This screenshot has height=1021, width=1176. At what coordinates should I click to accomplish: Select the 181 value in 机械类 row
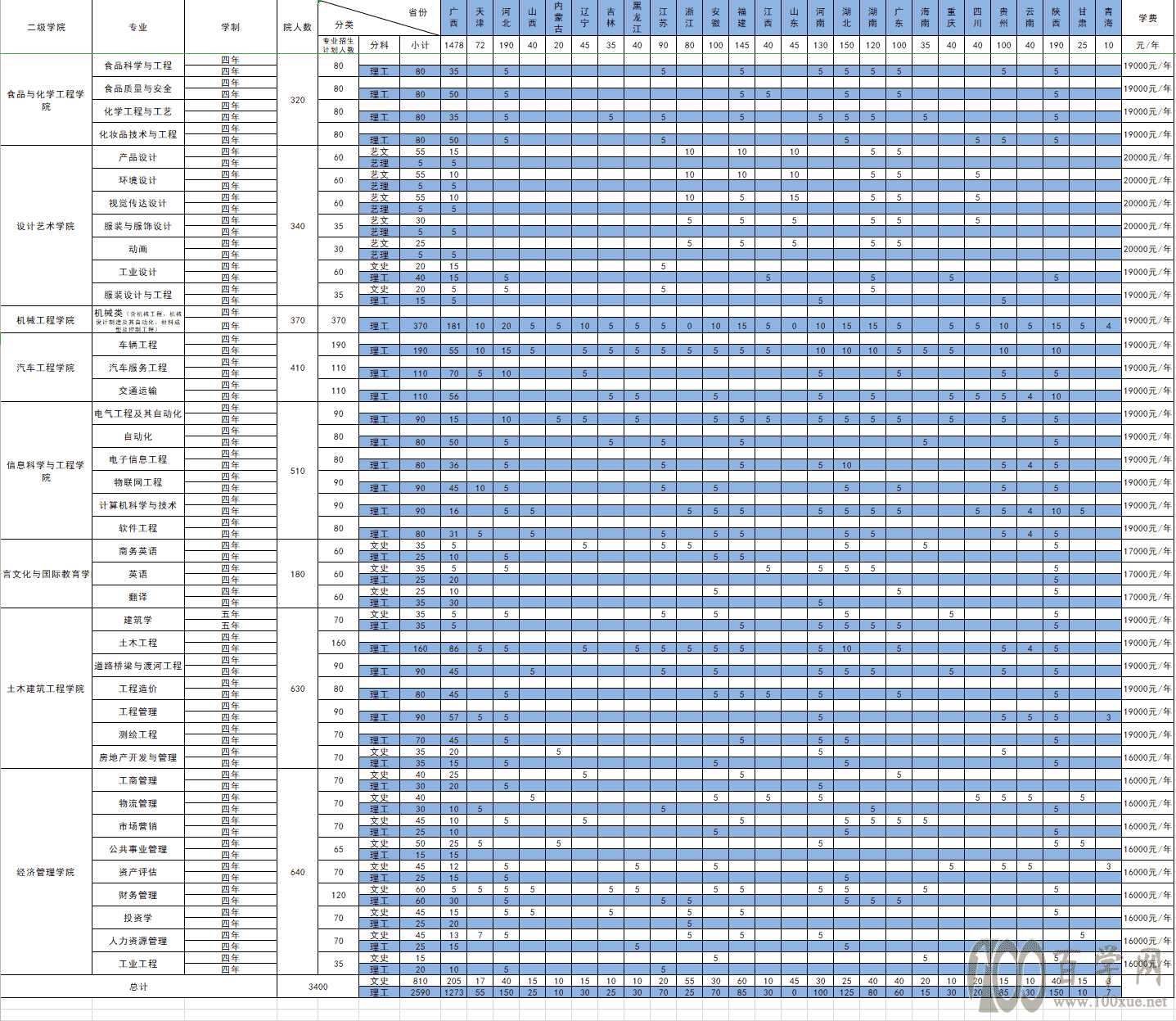coord(454,326)
